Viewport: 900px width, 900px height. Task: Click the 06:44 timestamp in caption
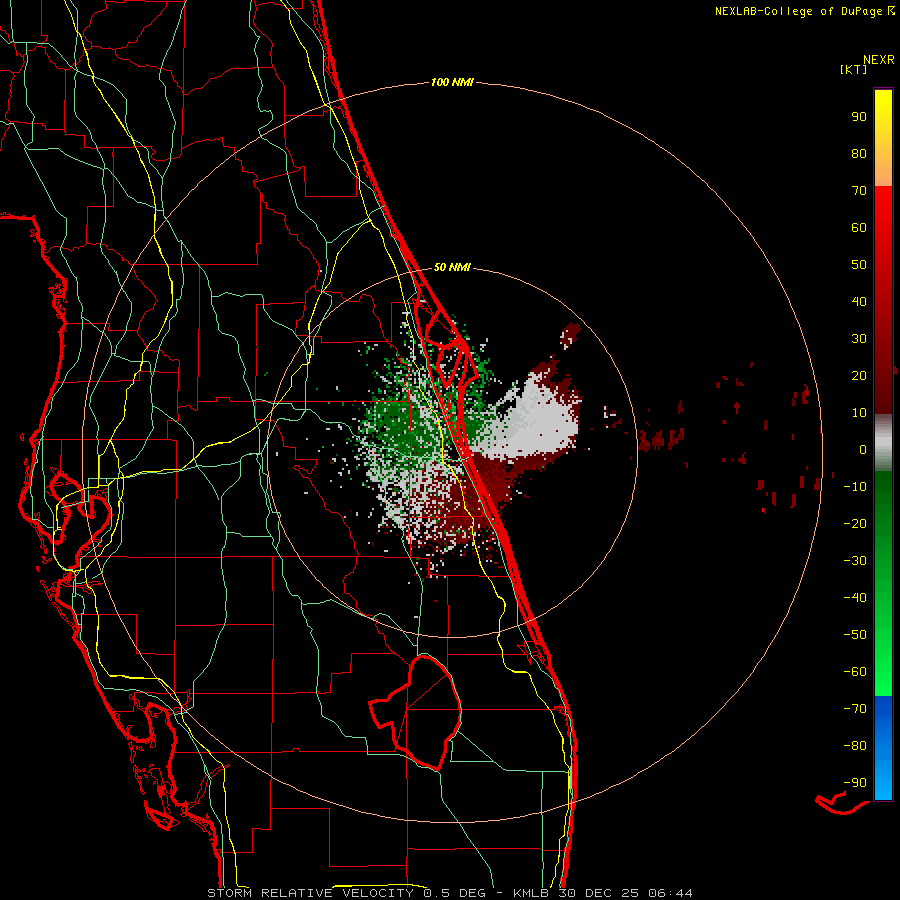point(670,893)
